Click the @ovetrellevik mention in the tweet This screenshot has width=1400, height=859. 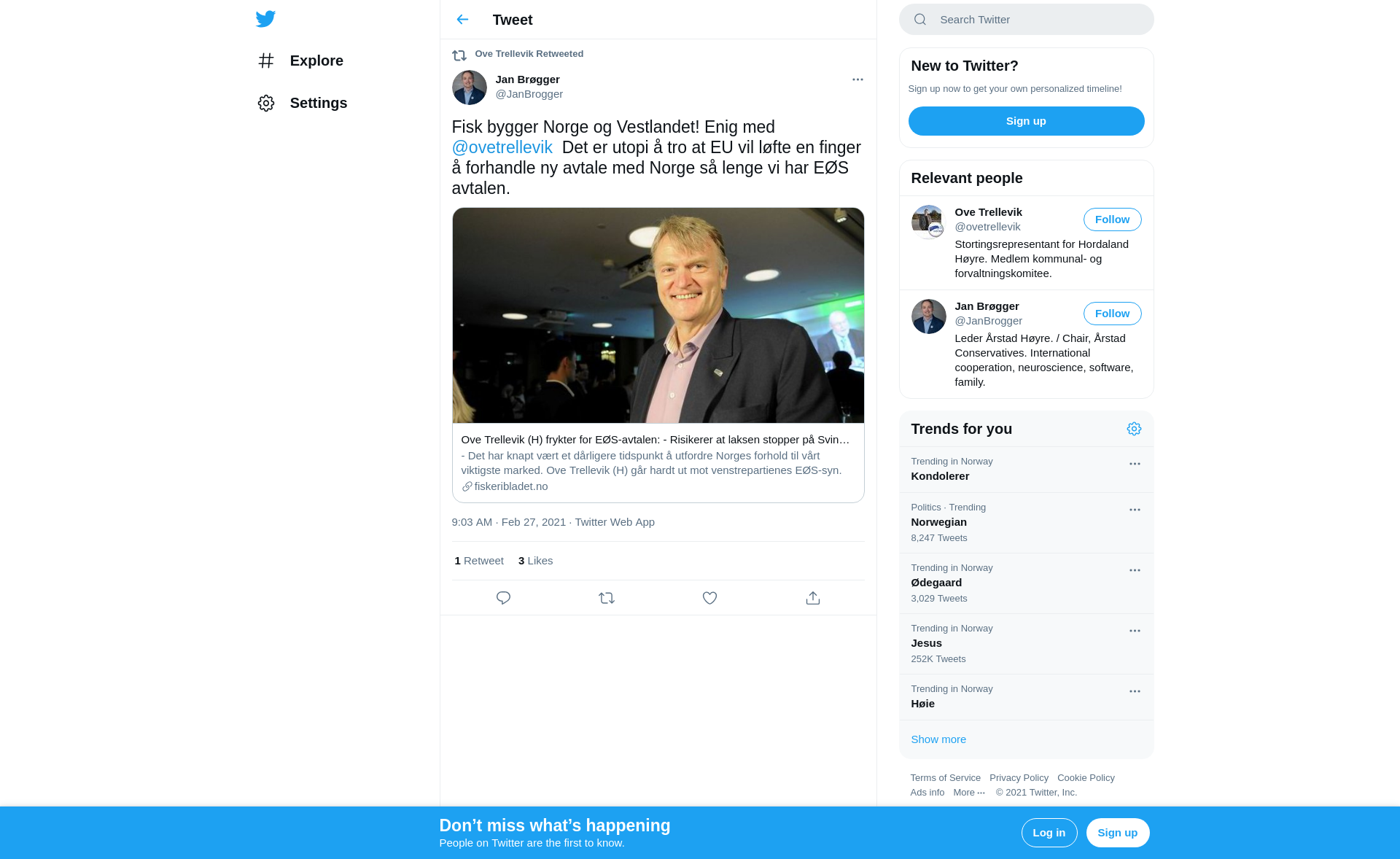click(x=502, y=147)
